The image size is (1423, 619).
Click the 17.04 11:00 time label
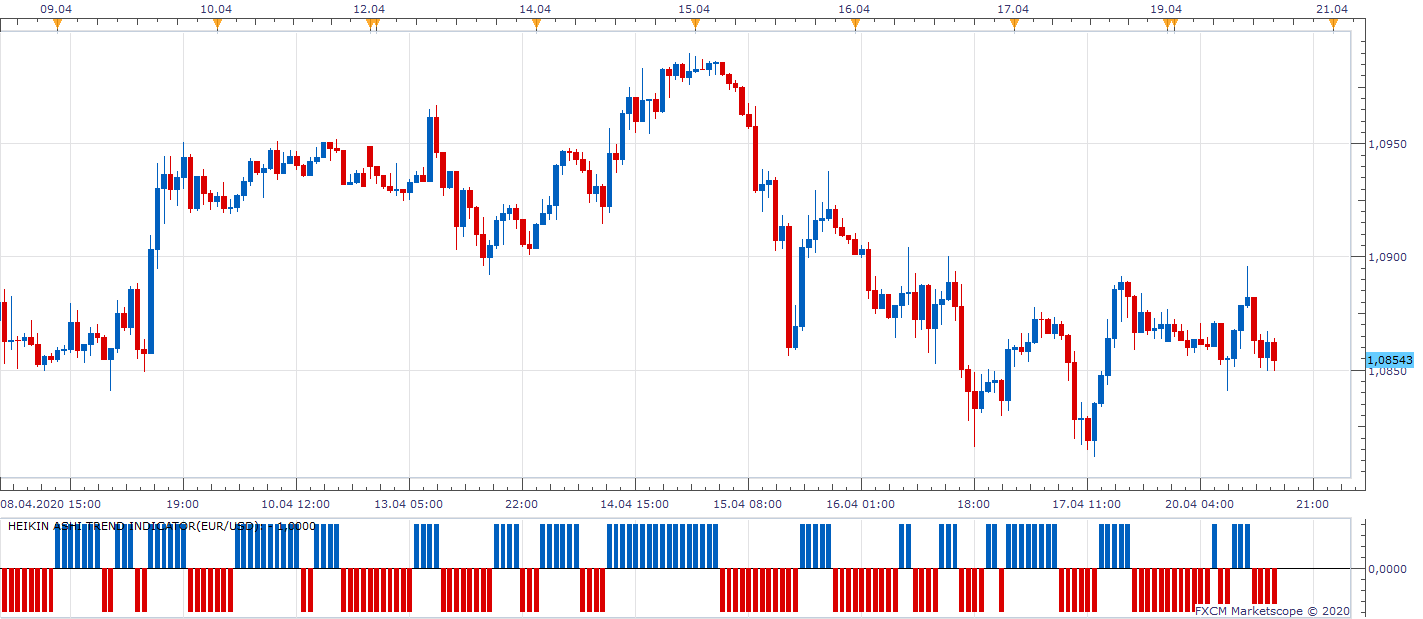1087,504
